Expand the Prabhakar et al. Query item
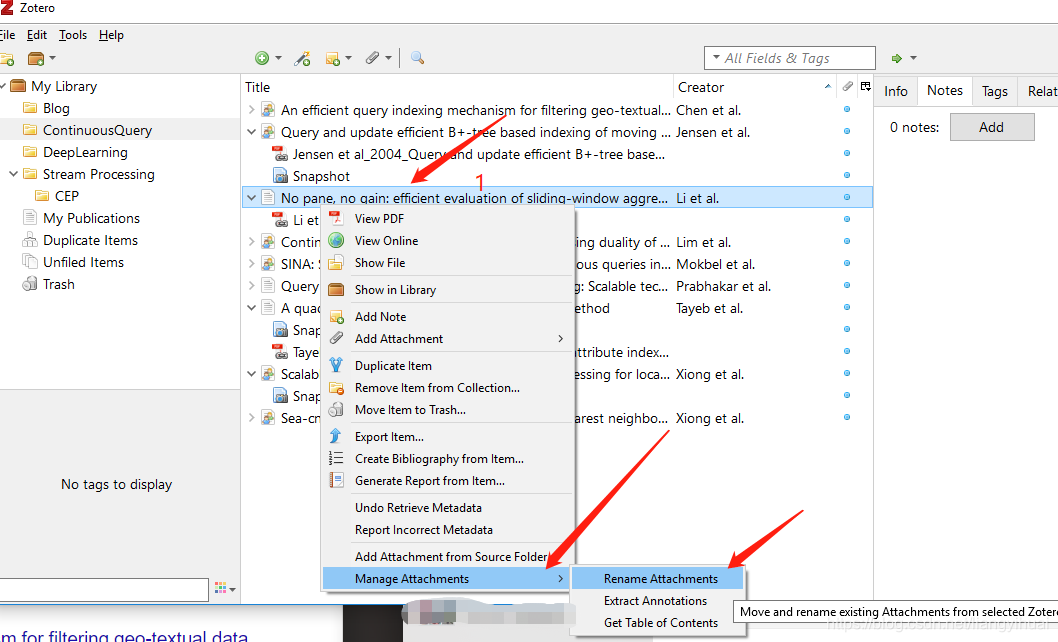Image resolution: width=1058 pixels, height=642 pixels. (x=251, y=286)
